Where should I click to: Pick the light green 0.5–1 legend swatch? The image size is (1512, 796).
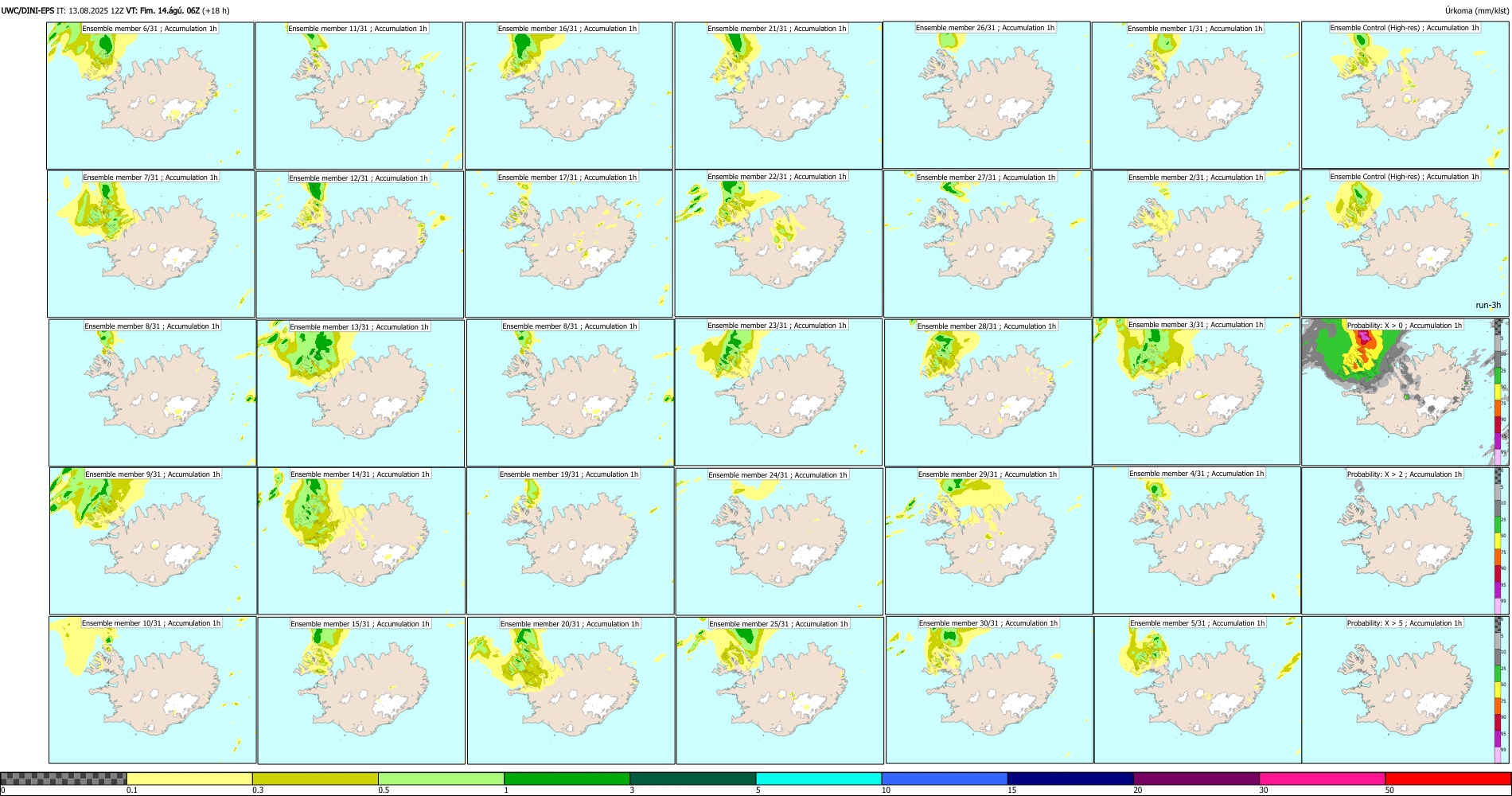(x=441, y=778)
